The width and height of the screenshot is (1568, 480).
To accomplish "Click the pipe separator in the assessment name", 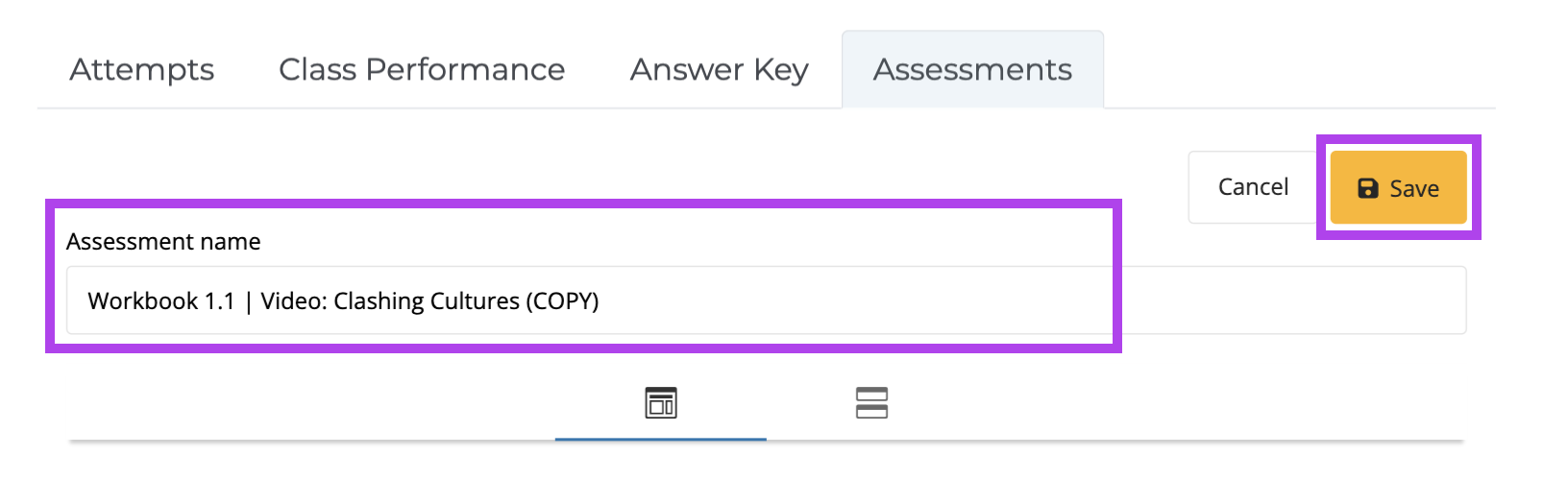I will coord(248,301).
